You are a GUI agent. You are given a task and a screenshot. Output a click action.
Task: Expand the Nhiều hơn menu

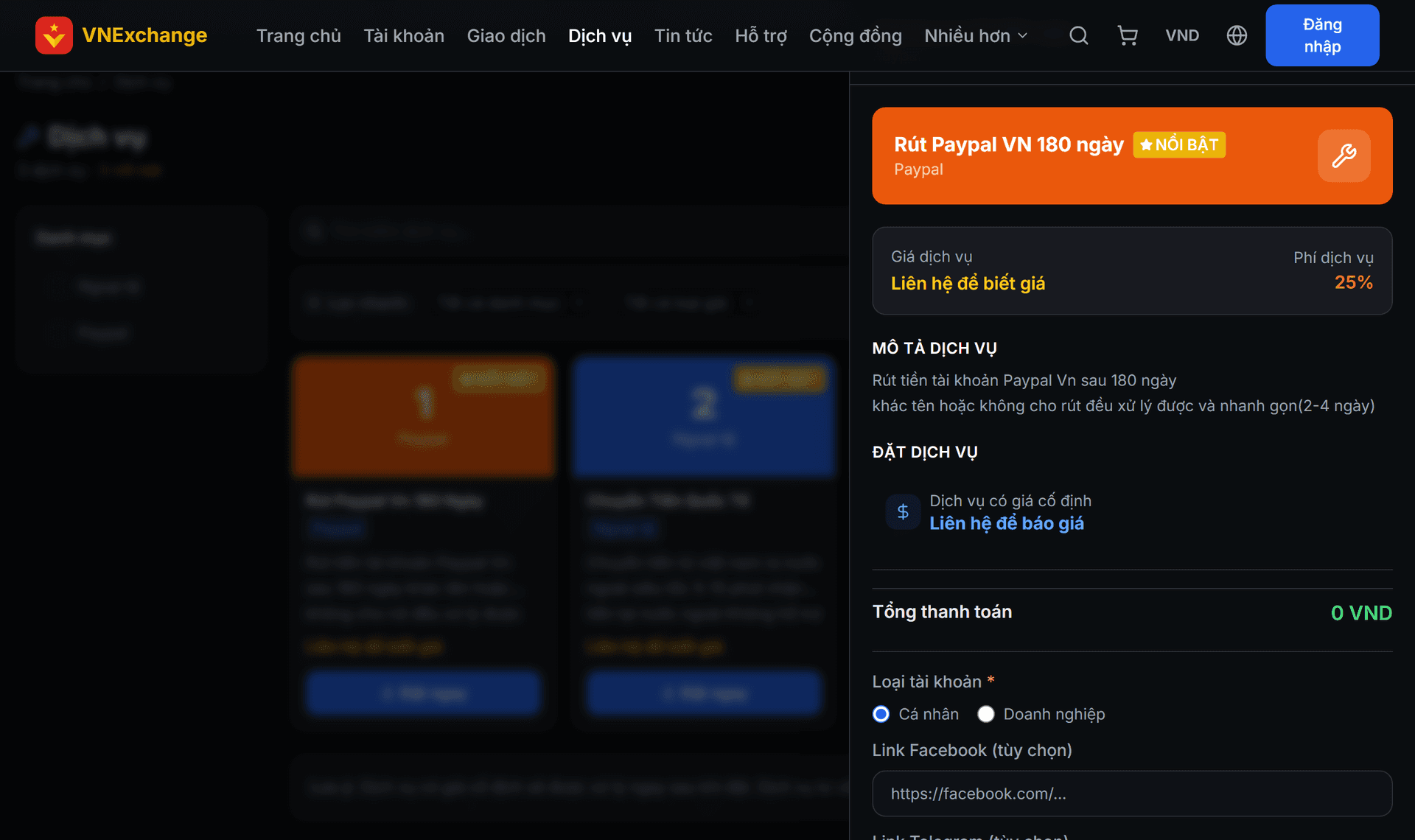[976, 35]
